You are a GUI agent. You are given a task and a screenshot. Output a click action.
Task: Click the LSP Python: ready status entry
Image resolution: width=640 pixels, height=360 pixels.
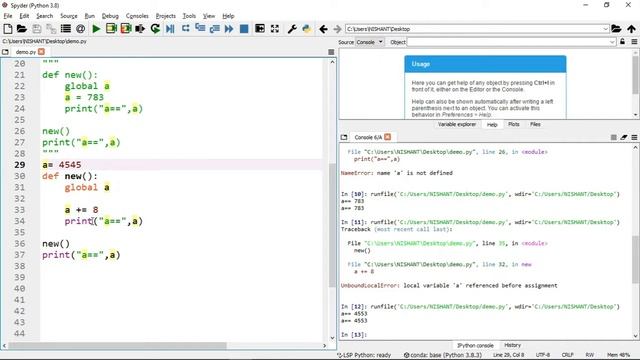tap(364, 355)
